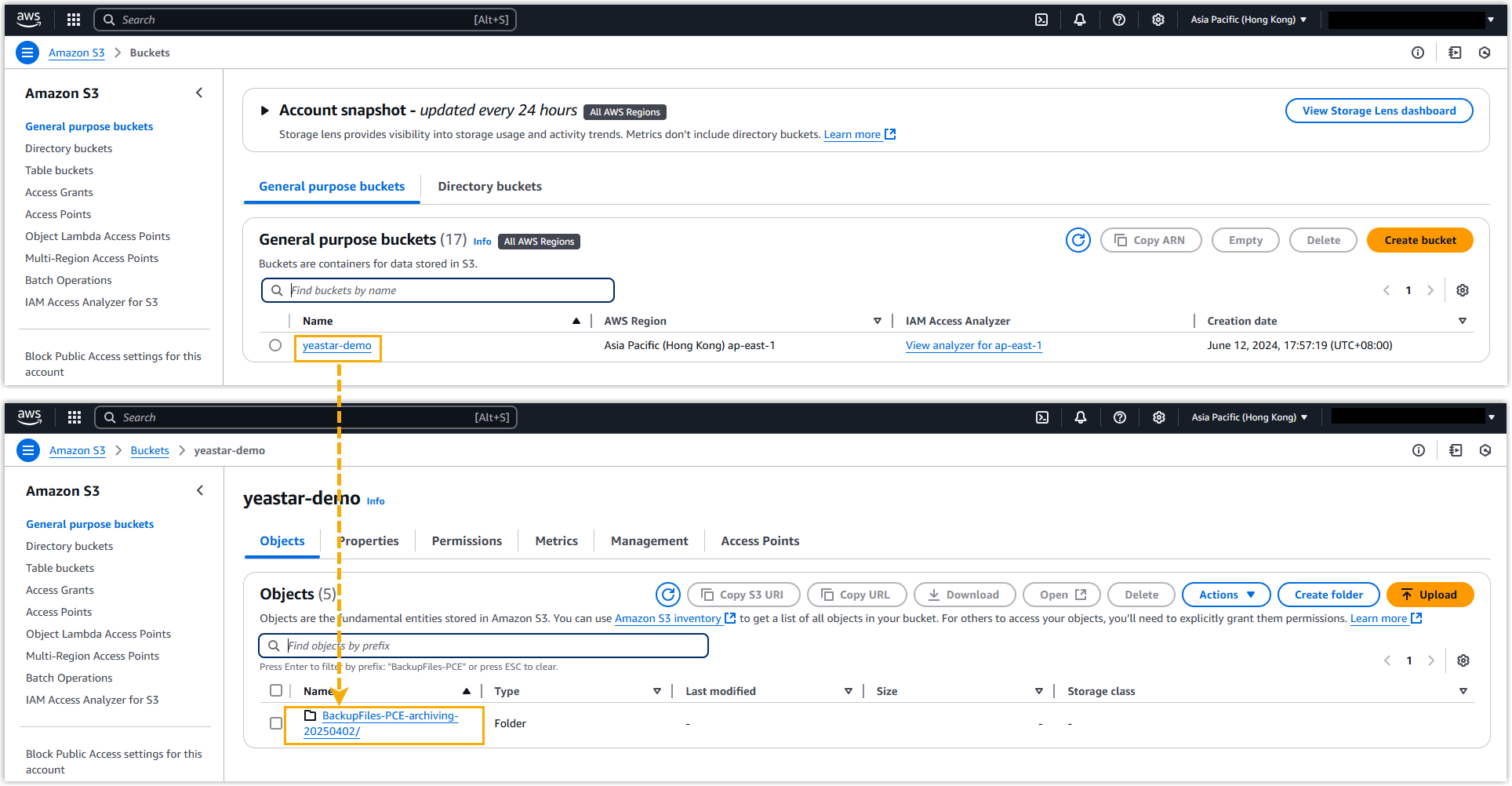The height and width of the screenshot is (786, 1512).
Task: Open objects table preferences gear
Action: [x=1463, y=660]
